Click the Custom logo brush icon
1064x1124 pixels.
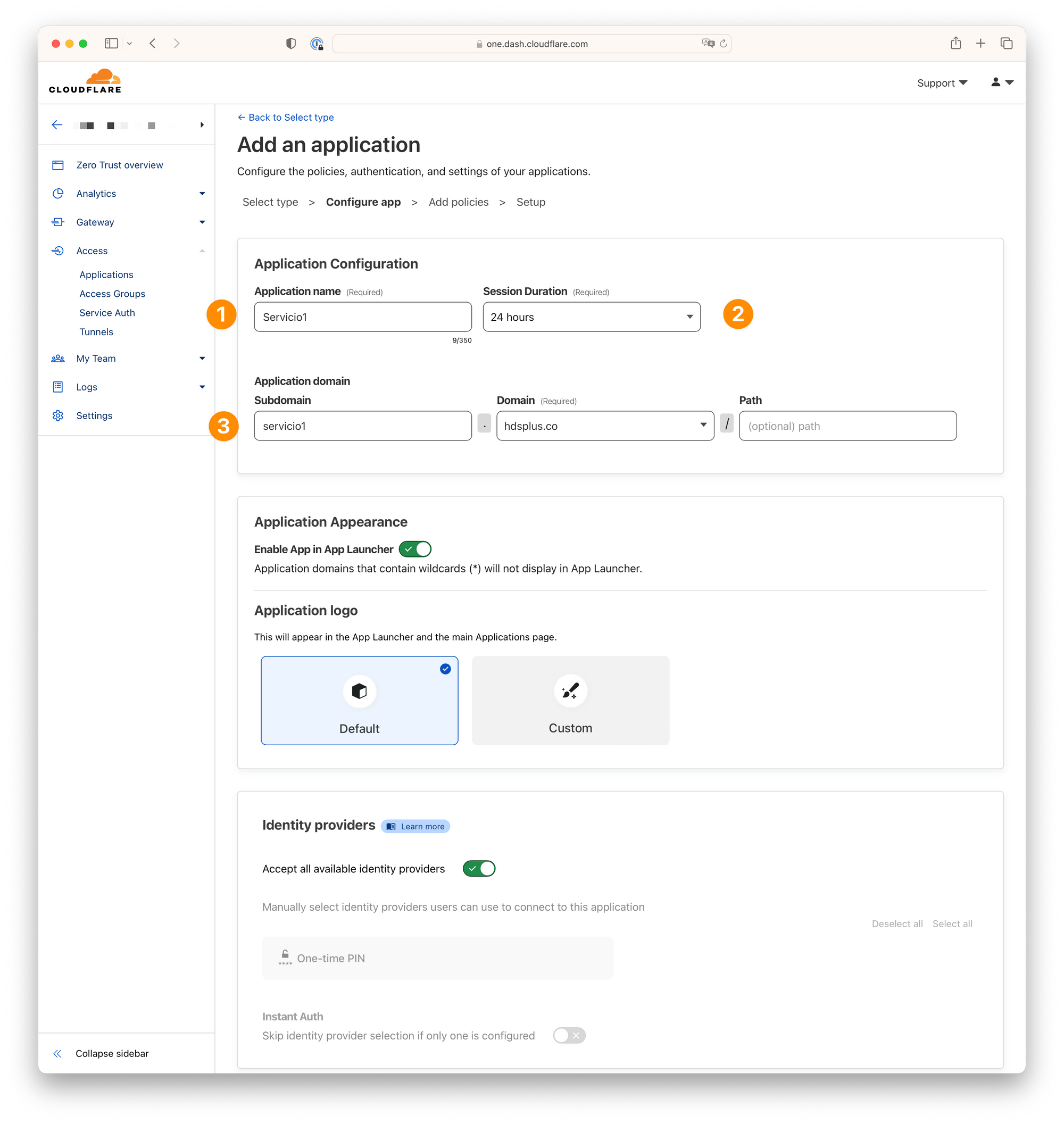click(x=570, y=691)
